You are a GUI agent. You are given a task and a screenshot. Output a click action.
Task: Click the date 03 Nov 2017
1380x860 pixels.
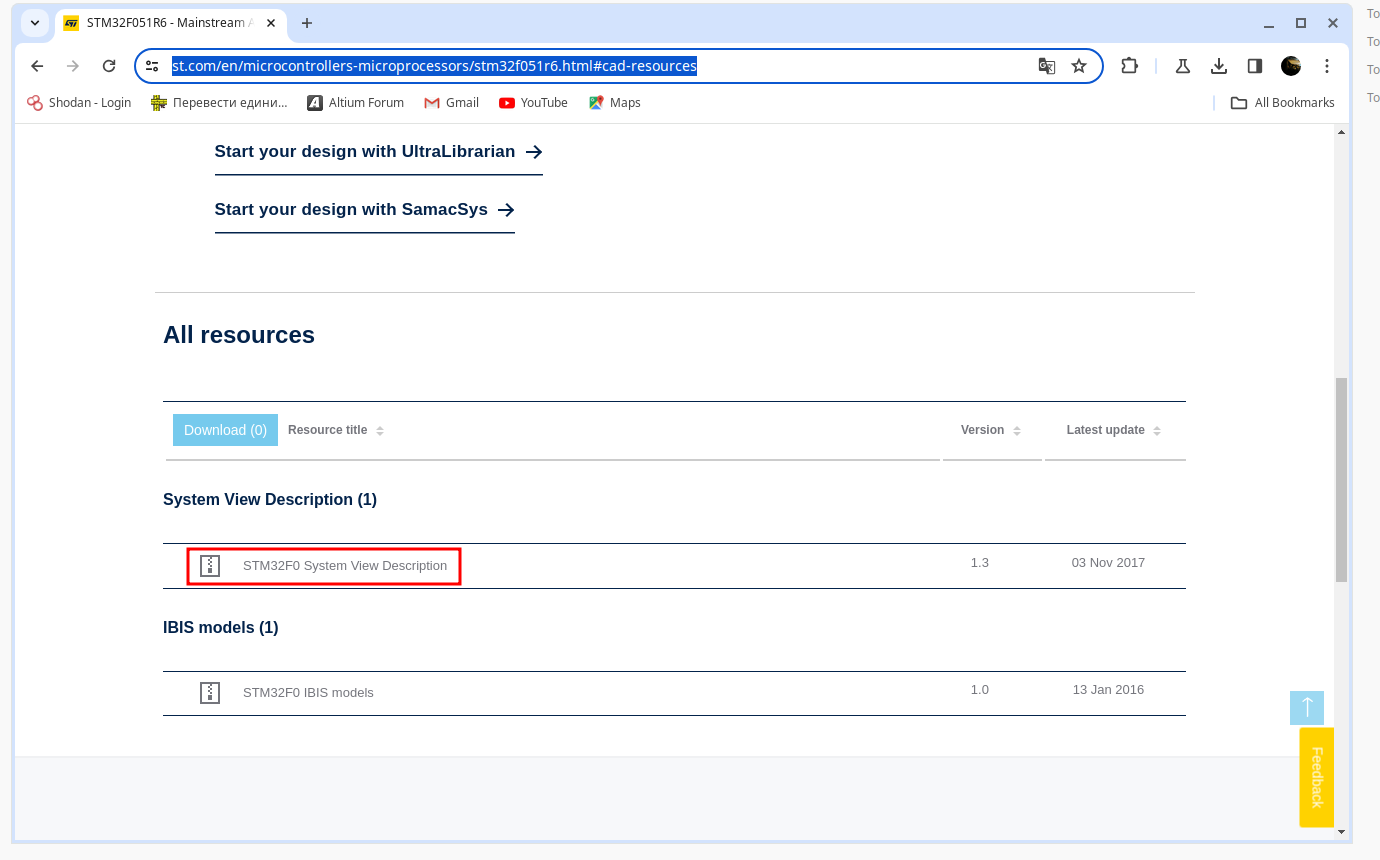pyautogui.click(x=1108, y=563)
